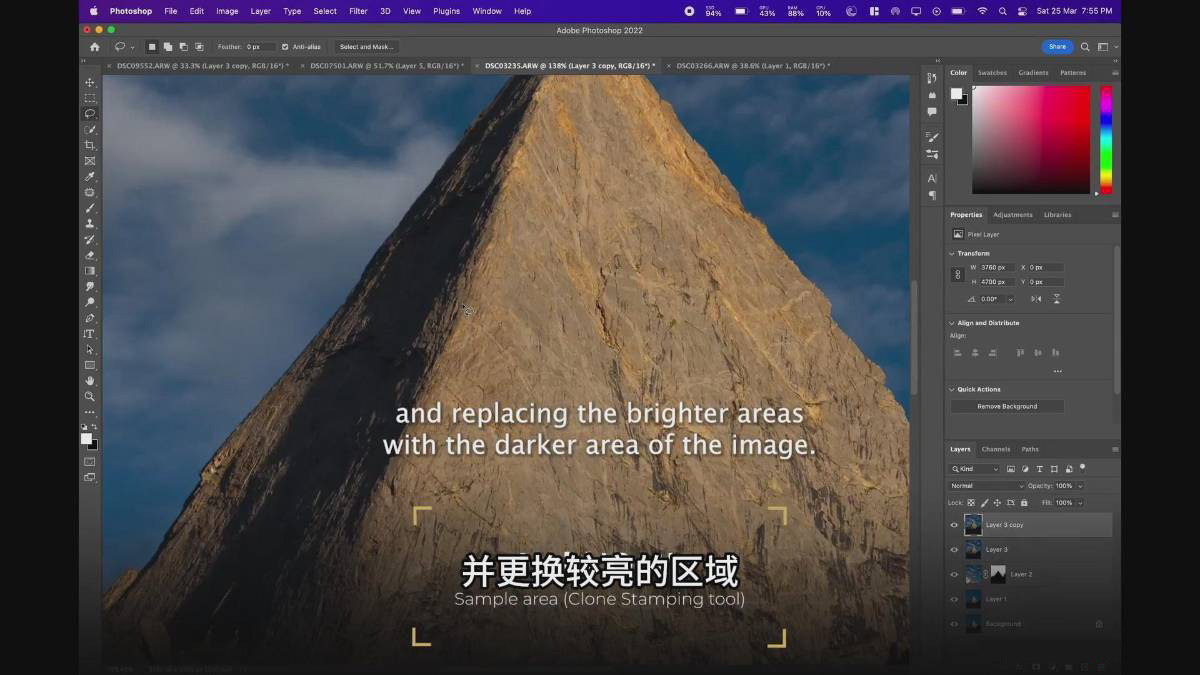The image size is (1200, 675).
Task: Toggle the Anti-alias checkbox
Action: pyautogui.click(x=285, y=47)
